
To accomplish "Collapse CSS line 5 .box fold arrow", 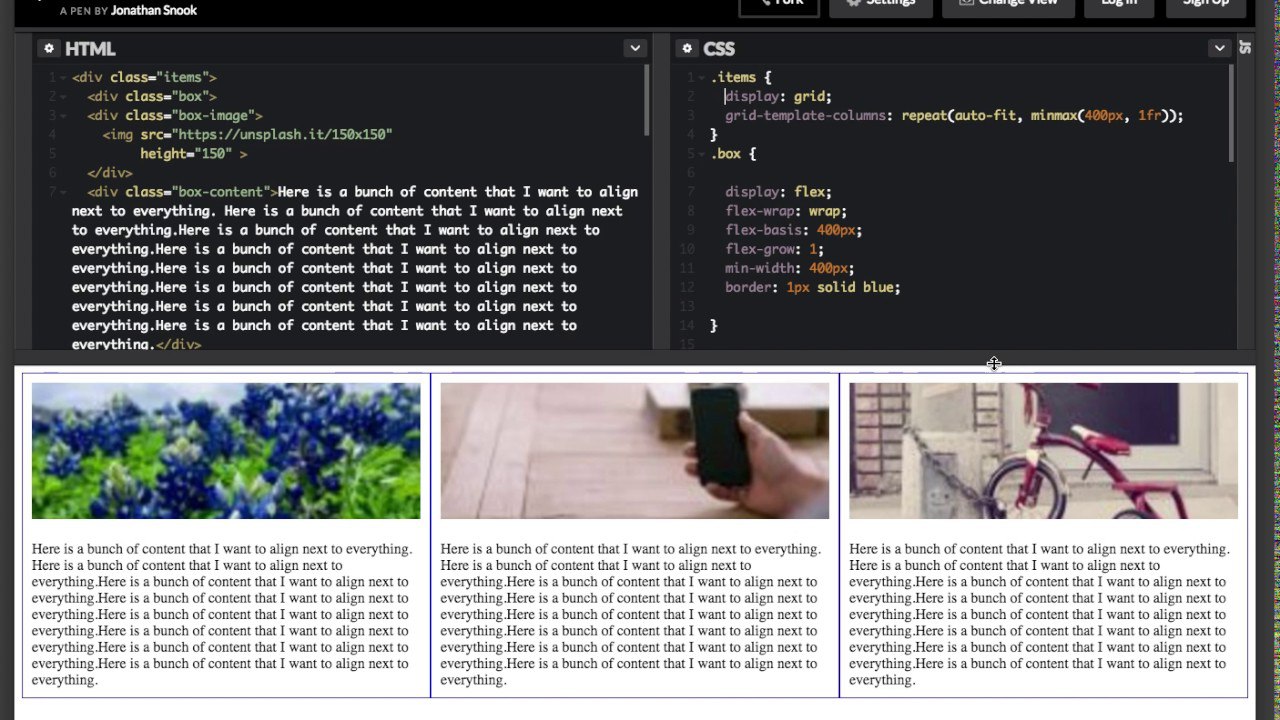I will [702, 154].
